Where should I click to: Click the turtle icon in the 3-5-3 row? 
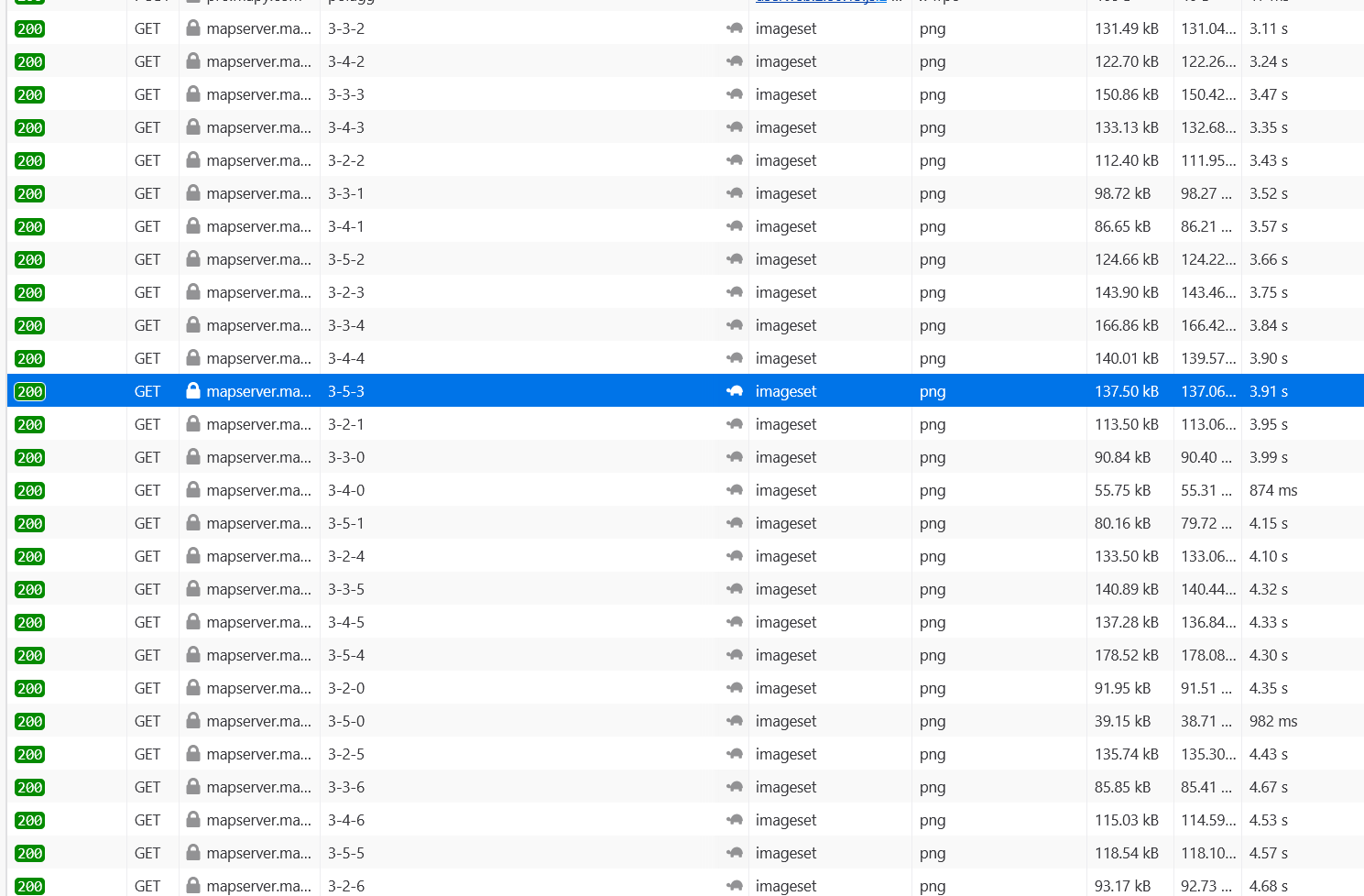[734, 391]
